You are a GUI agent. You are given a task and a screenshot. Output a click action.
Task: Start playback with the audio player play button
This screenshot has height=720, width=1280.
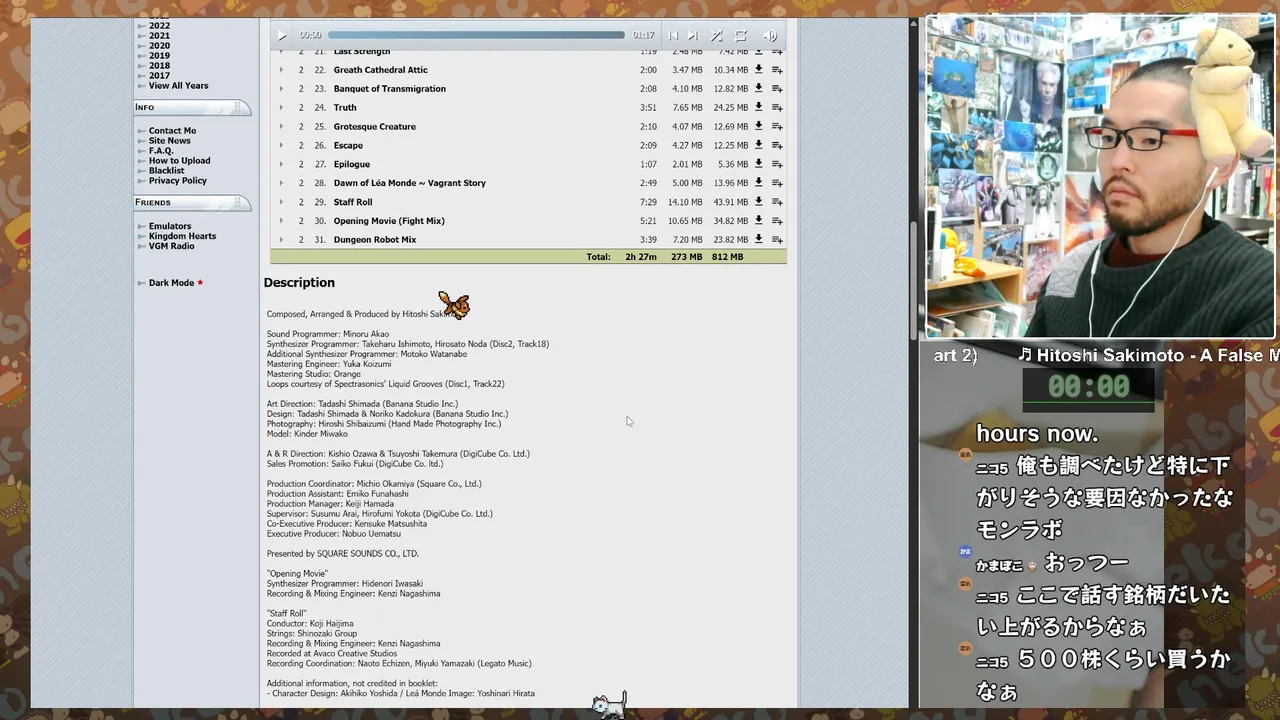click(282, 36)
